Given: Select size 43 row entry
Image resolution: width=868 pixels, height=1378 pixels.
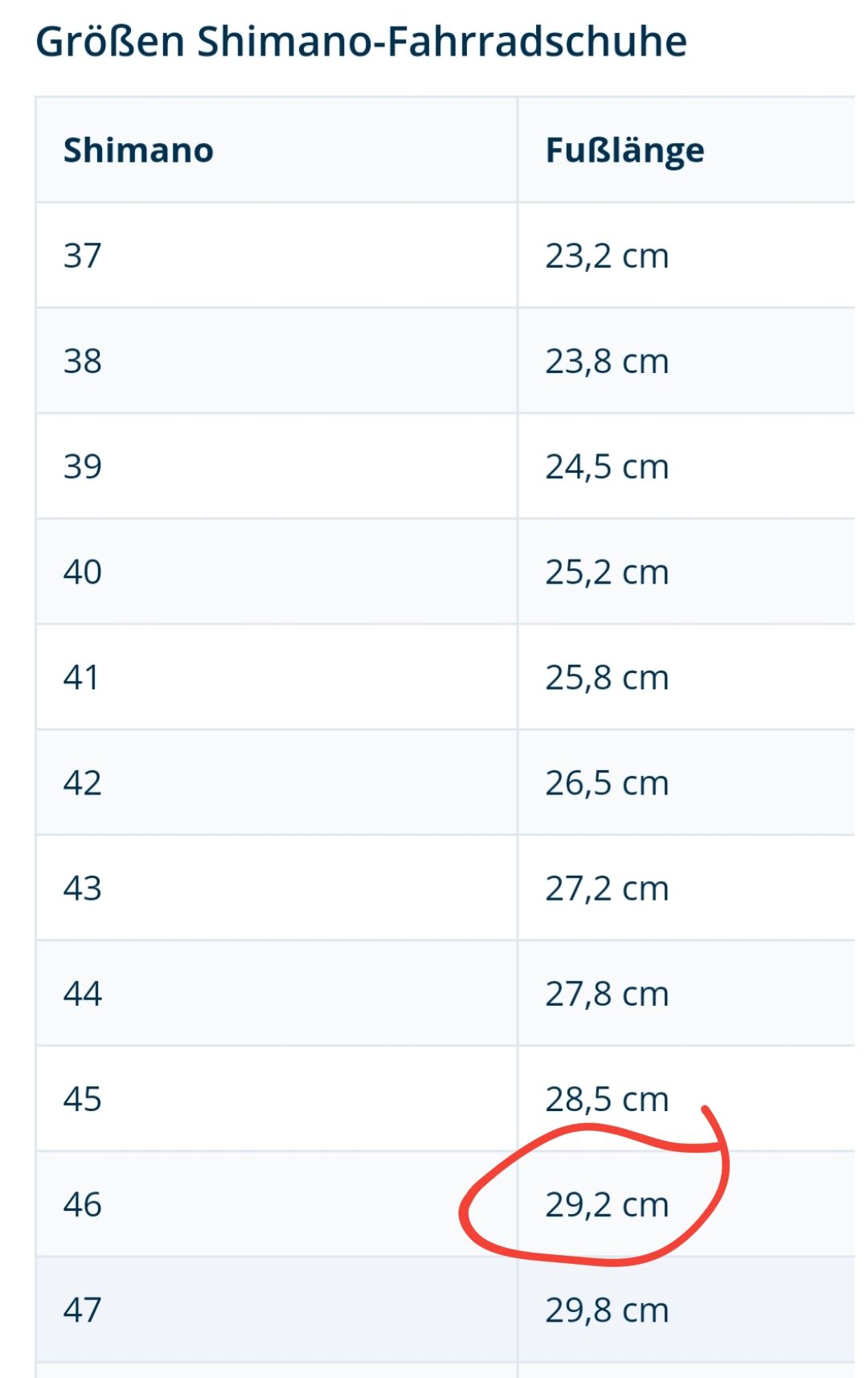Looking at the screenshot, I should pyautogui.click(x=83, y=888).
